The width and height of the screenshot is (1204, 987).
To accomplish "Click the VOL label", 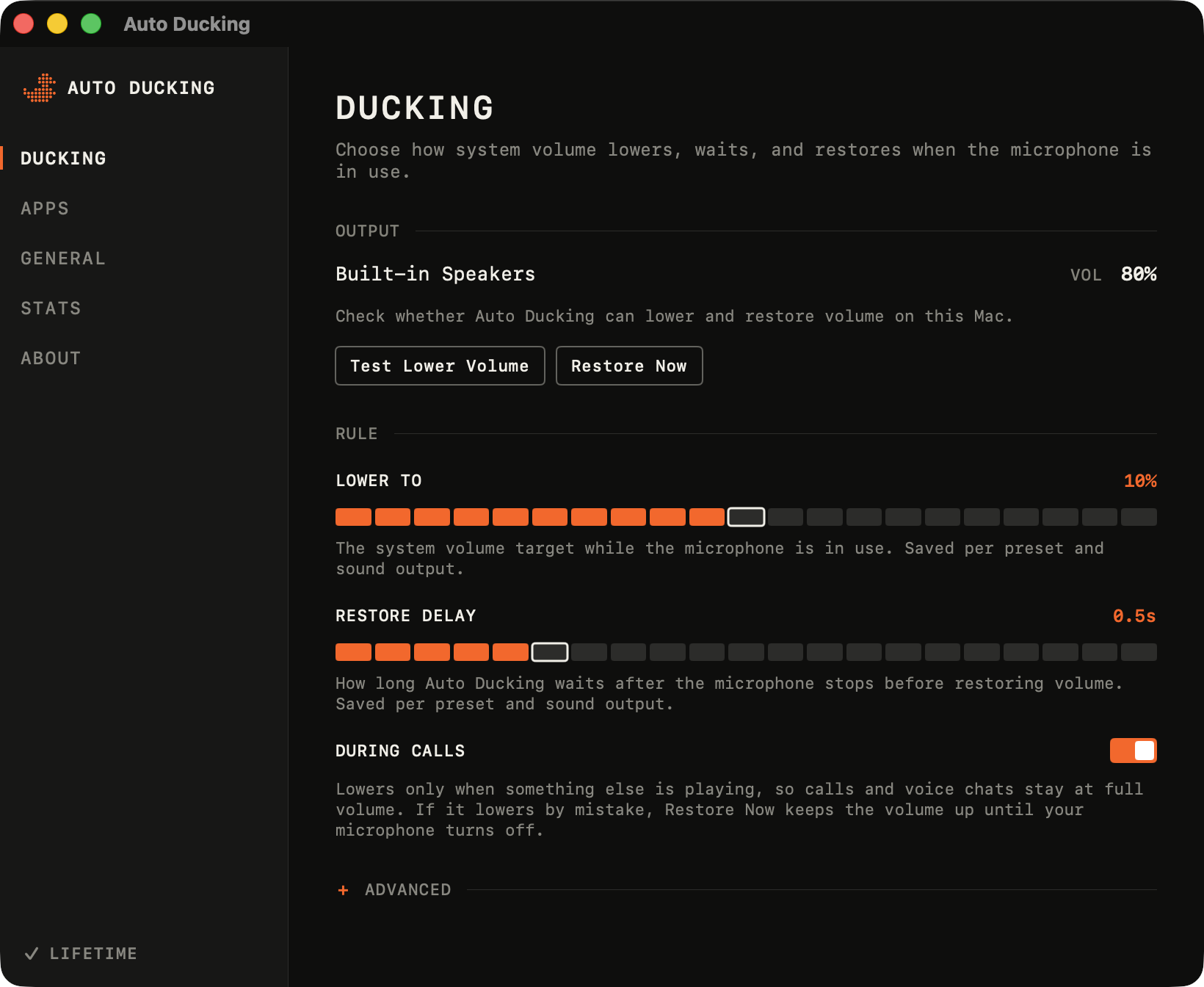I will pyautogui.click(x=1086, y=275).
